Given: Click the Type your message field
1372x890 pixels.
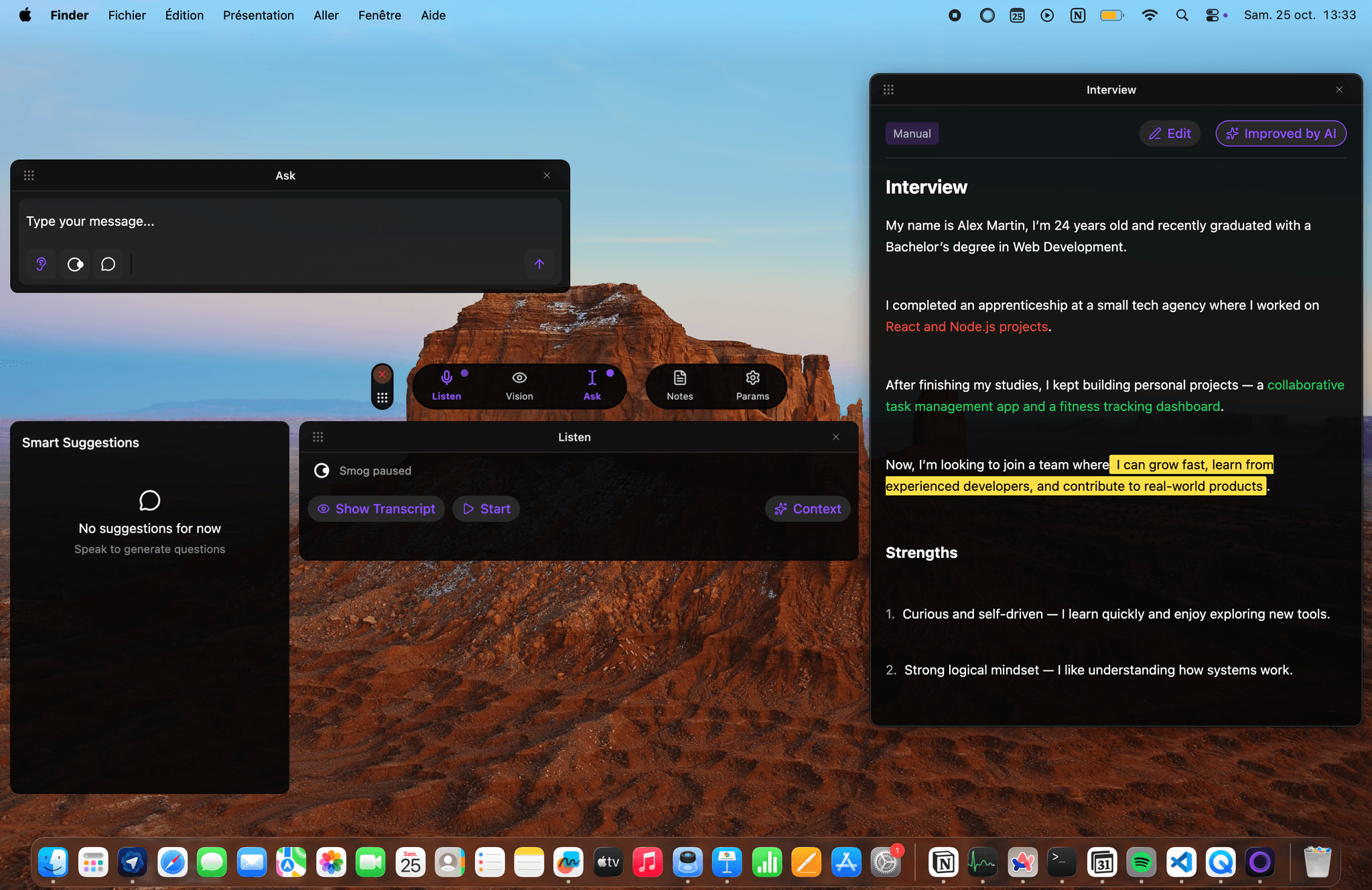Looking at the screenshot, I should 288,222.
